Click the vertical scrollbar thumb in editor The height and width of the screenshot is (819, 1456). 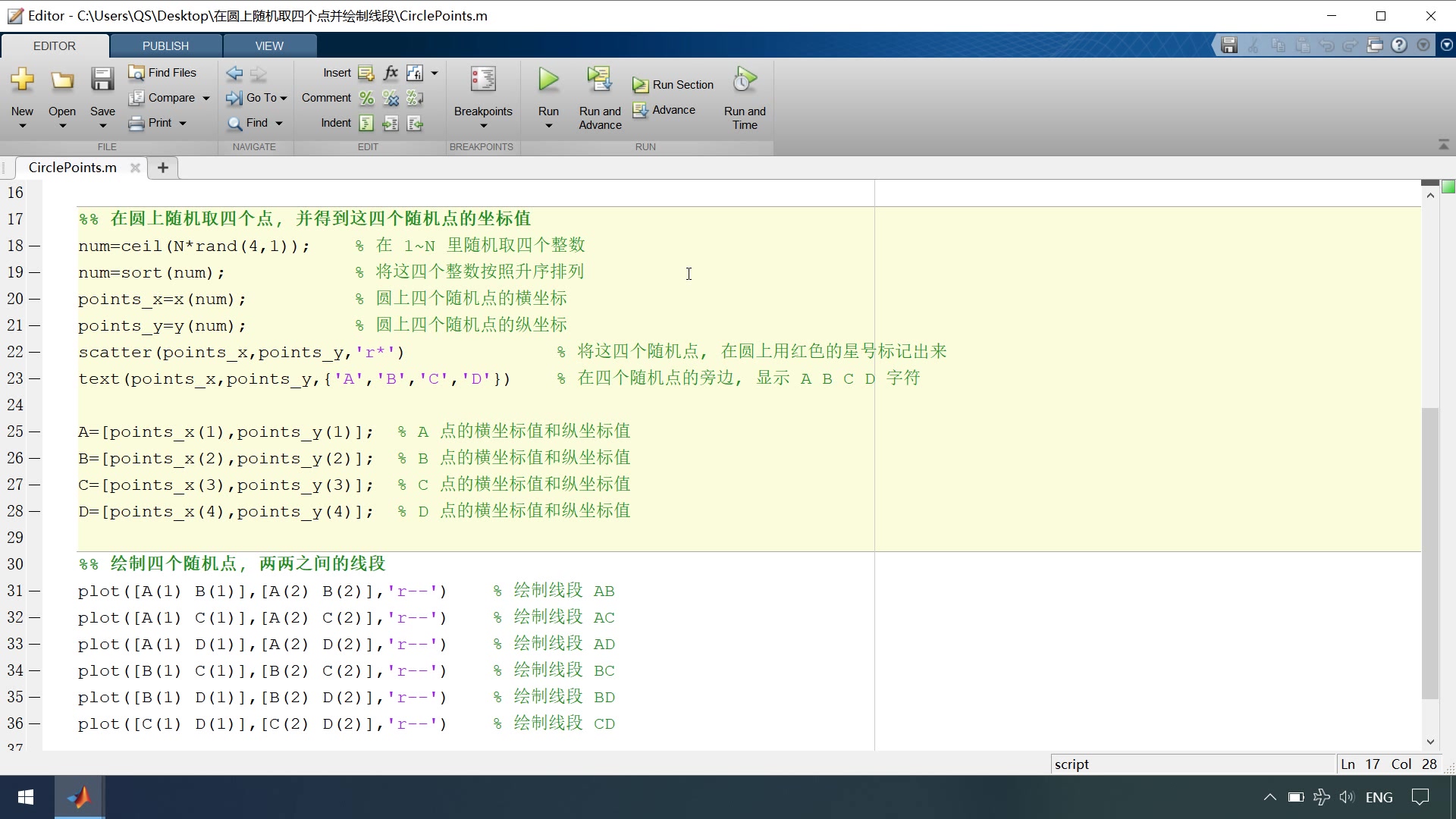(x=1429, y=554)
